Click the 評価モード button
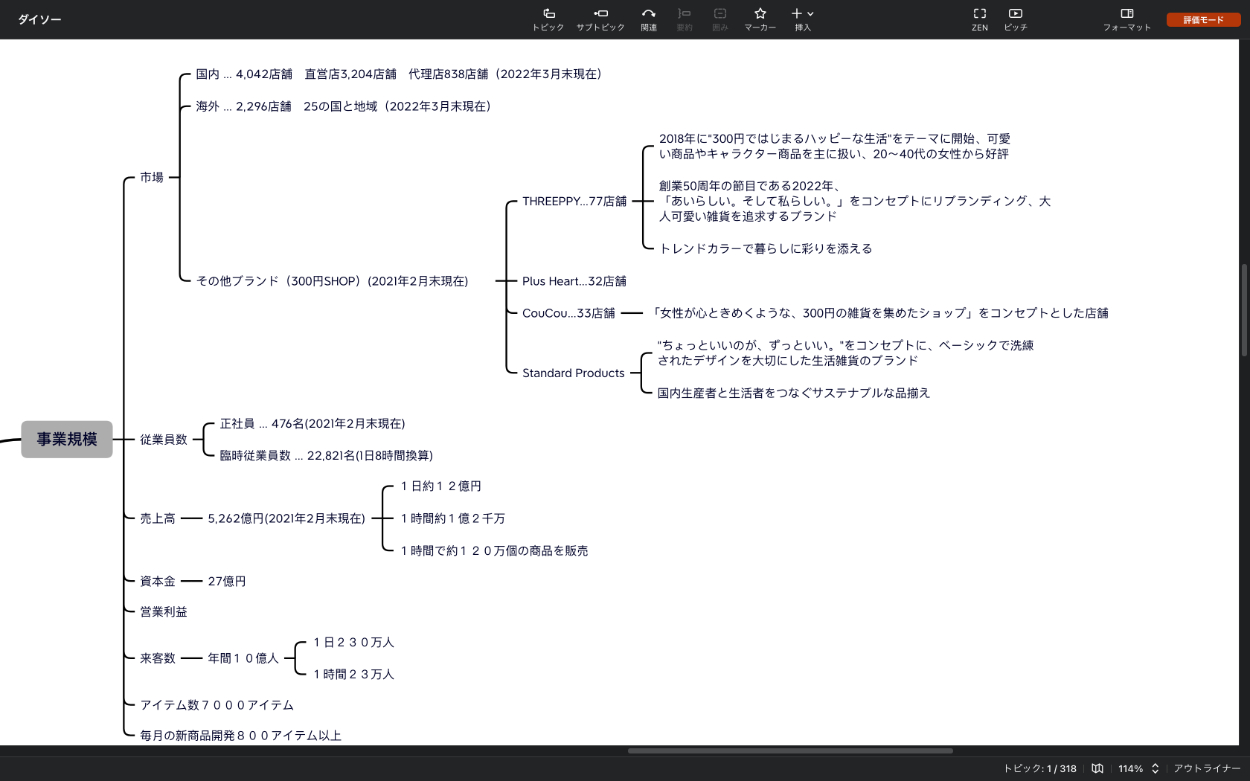Screen dimensions: 1250x781 pos(1203,20)
